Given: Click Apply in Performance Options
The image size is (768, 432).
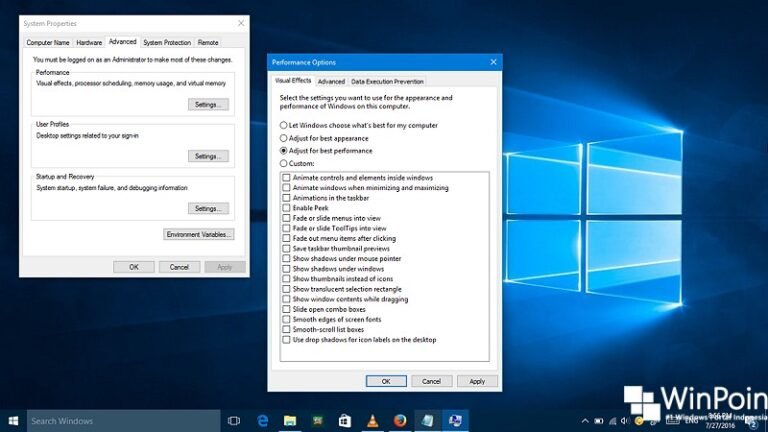Looking at the screenshot, I should [x=477, y=381].
